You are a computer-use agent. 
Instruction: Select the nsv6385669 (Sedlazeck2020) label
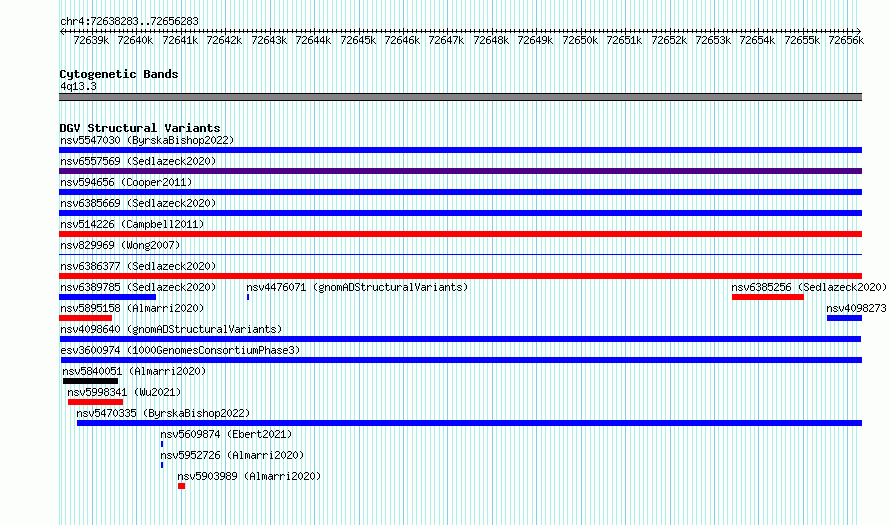pos(138,203)
